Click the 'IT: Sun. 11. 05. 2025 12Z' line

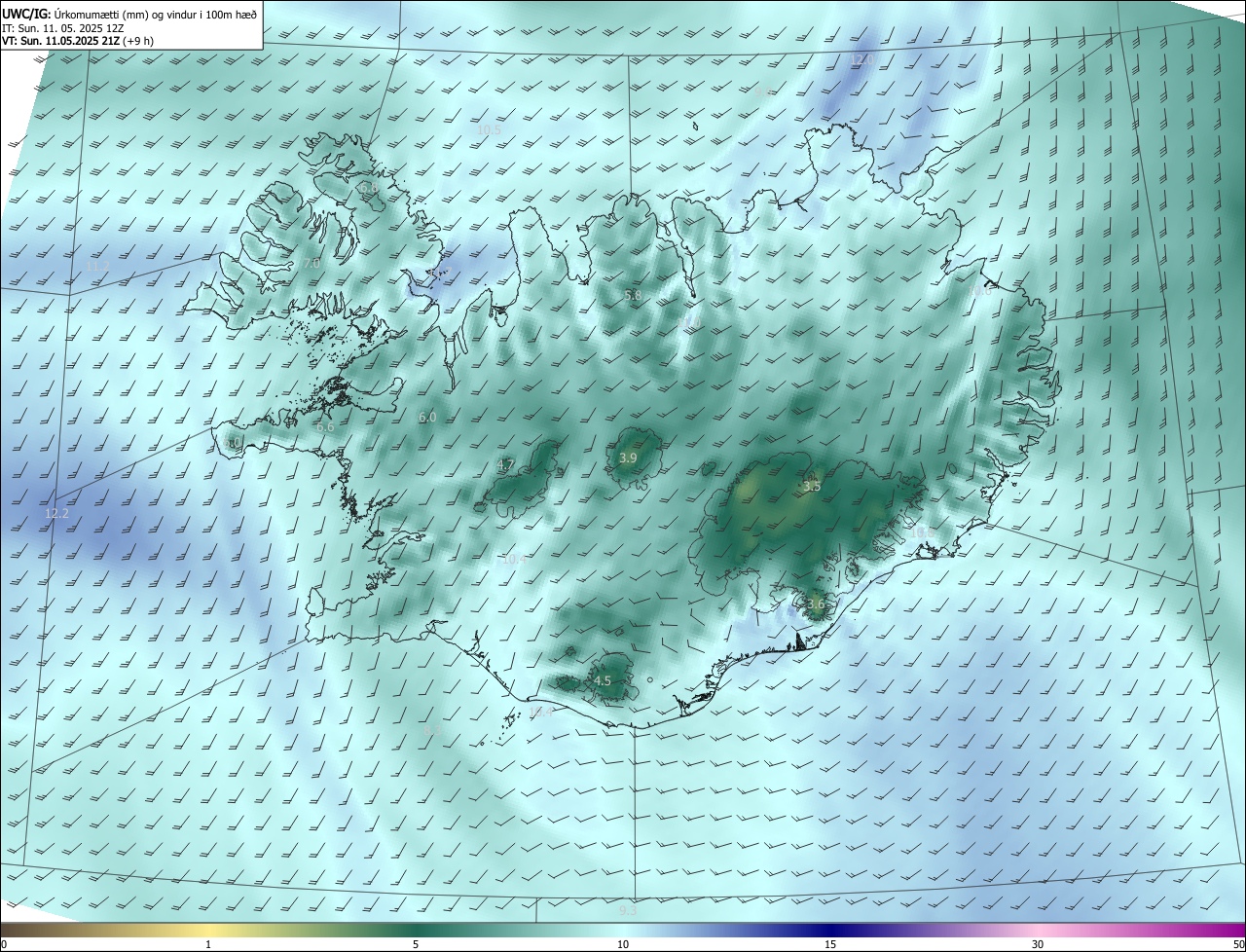[x=62, y=28]
